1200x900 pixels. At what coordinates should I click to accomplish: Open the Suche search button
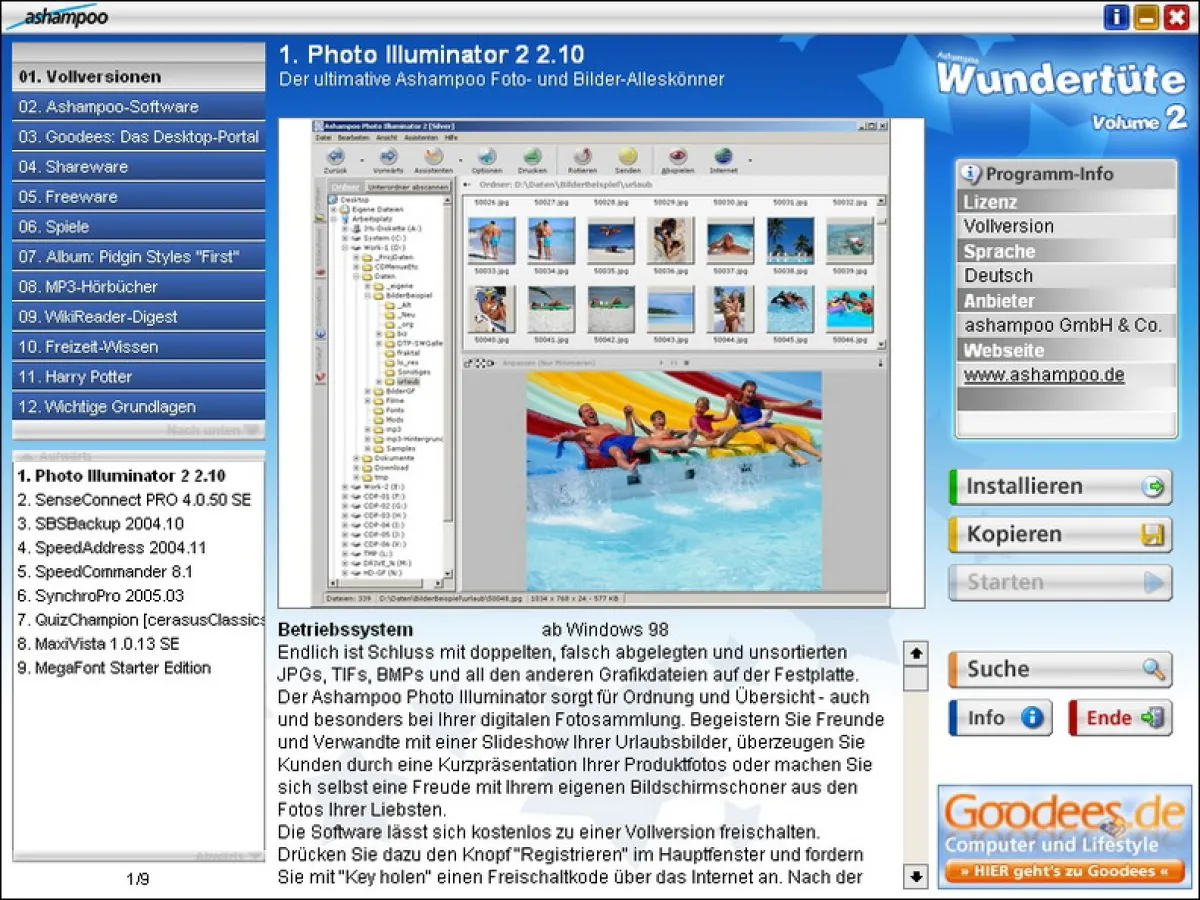[x=1059, y=670]
